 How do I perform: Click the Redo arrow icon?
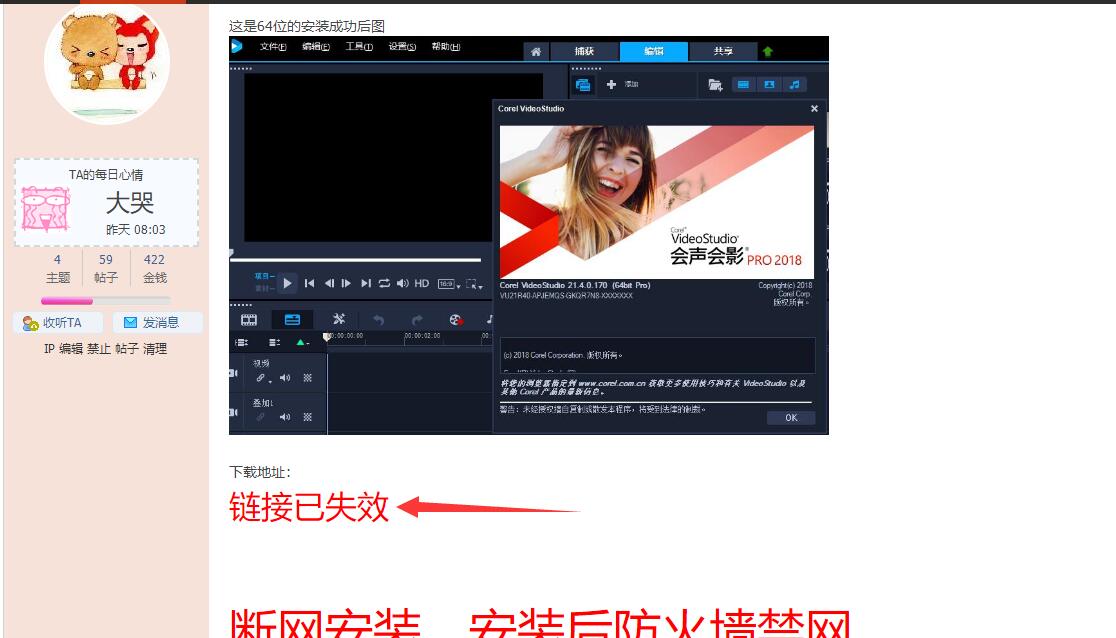pyautogui.click(x=417, y=320)
